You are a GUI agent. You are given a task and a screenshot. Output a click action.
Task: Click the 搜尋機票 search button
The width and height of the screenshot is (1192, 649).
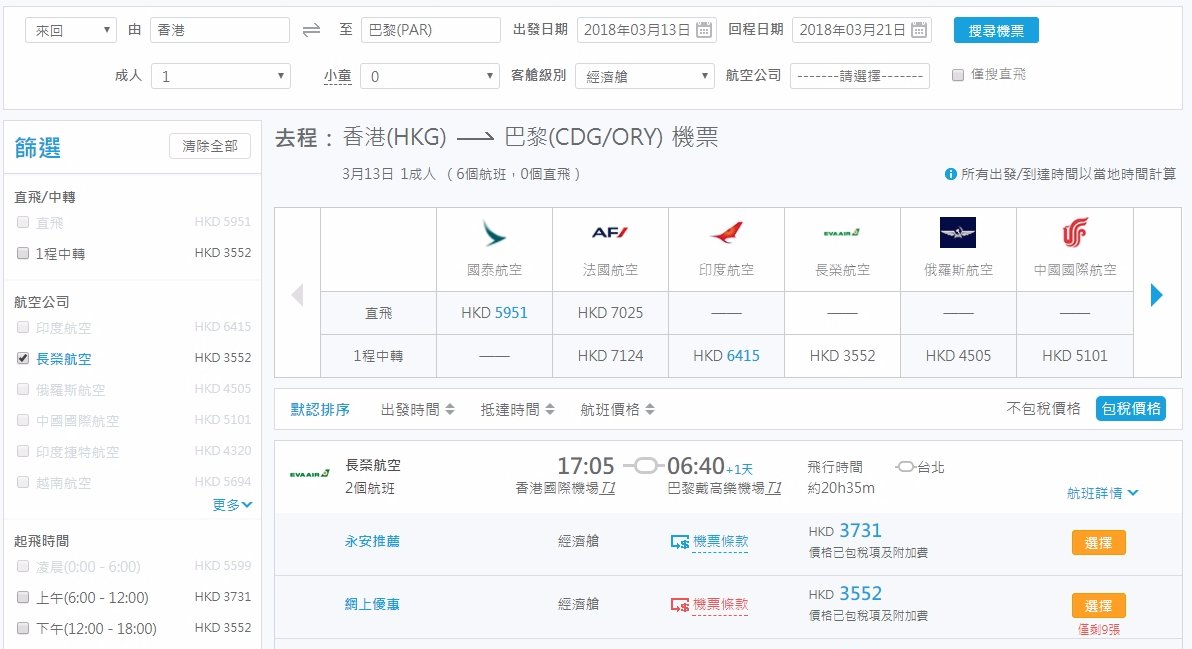click(996, 30)
